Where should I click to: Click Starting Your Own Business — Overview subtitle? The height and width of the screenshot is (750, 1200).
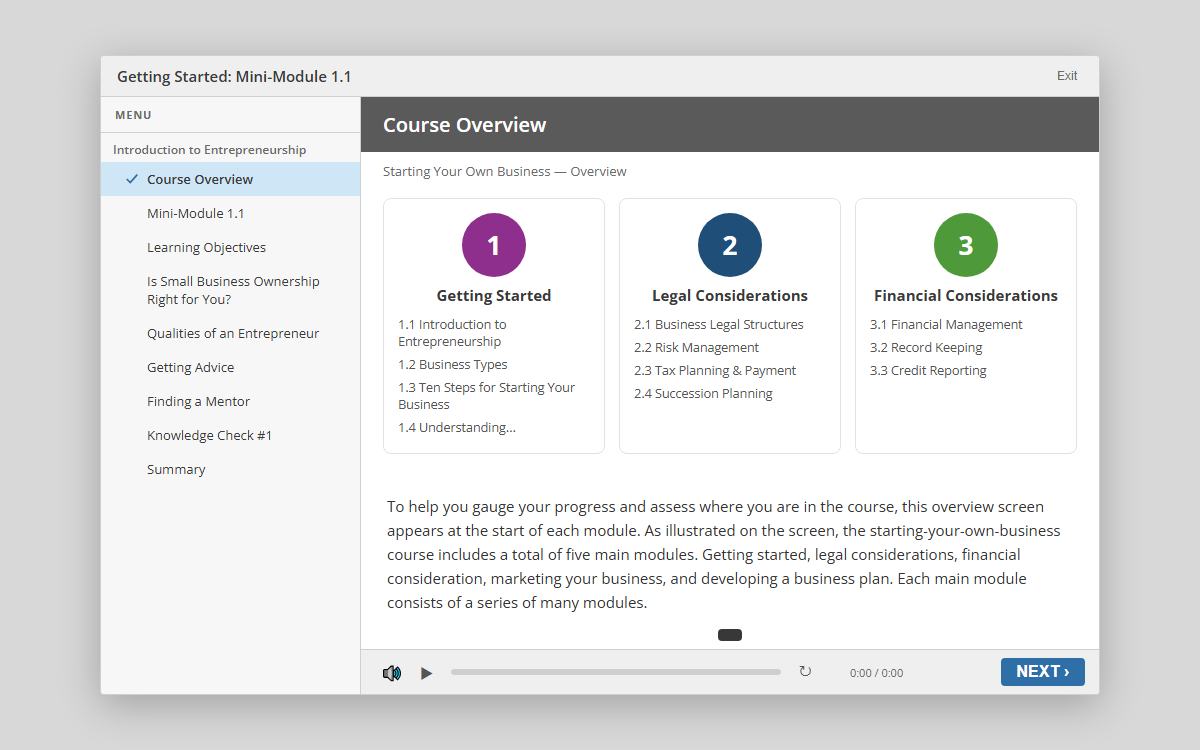(505, 171)
